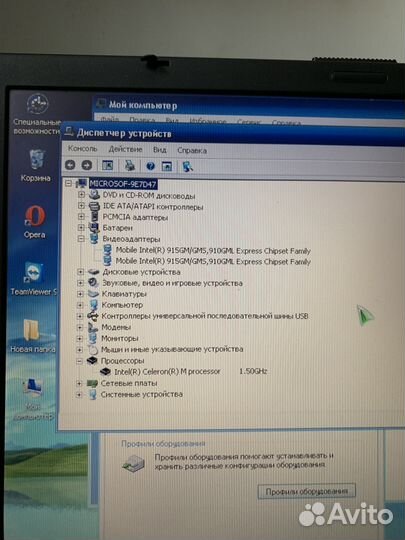Expand Мыши и иные указывающие устройства
The width and height of the screenshot is (405, 540).
[80, 349]
